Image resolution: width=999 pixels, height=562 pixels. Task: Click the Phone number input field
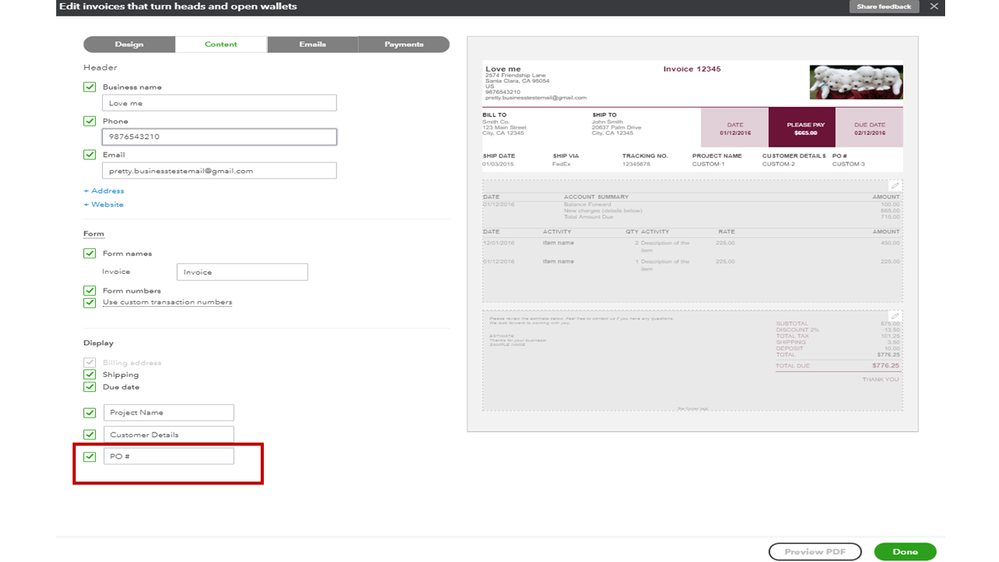pyautogui.click(x=219, y=136)
